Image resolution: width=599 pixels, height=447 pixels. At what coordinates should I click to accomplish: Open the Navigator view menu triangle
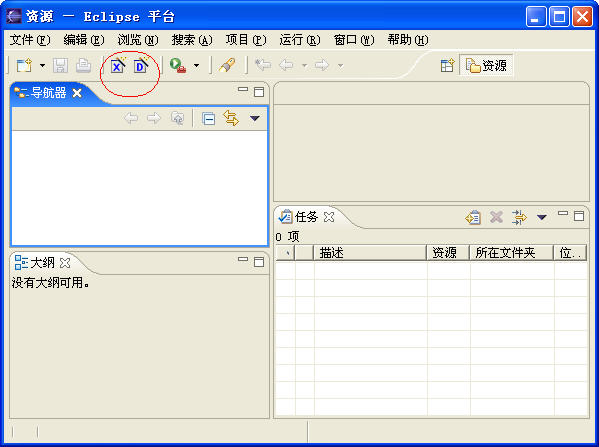pyautogui.click(x=255, y=118)
